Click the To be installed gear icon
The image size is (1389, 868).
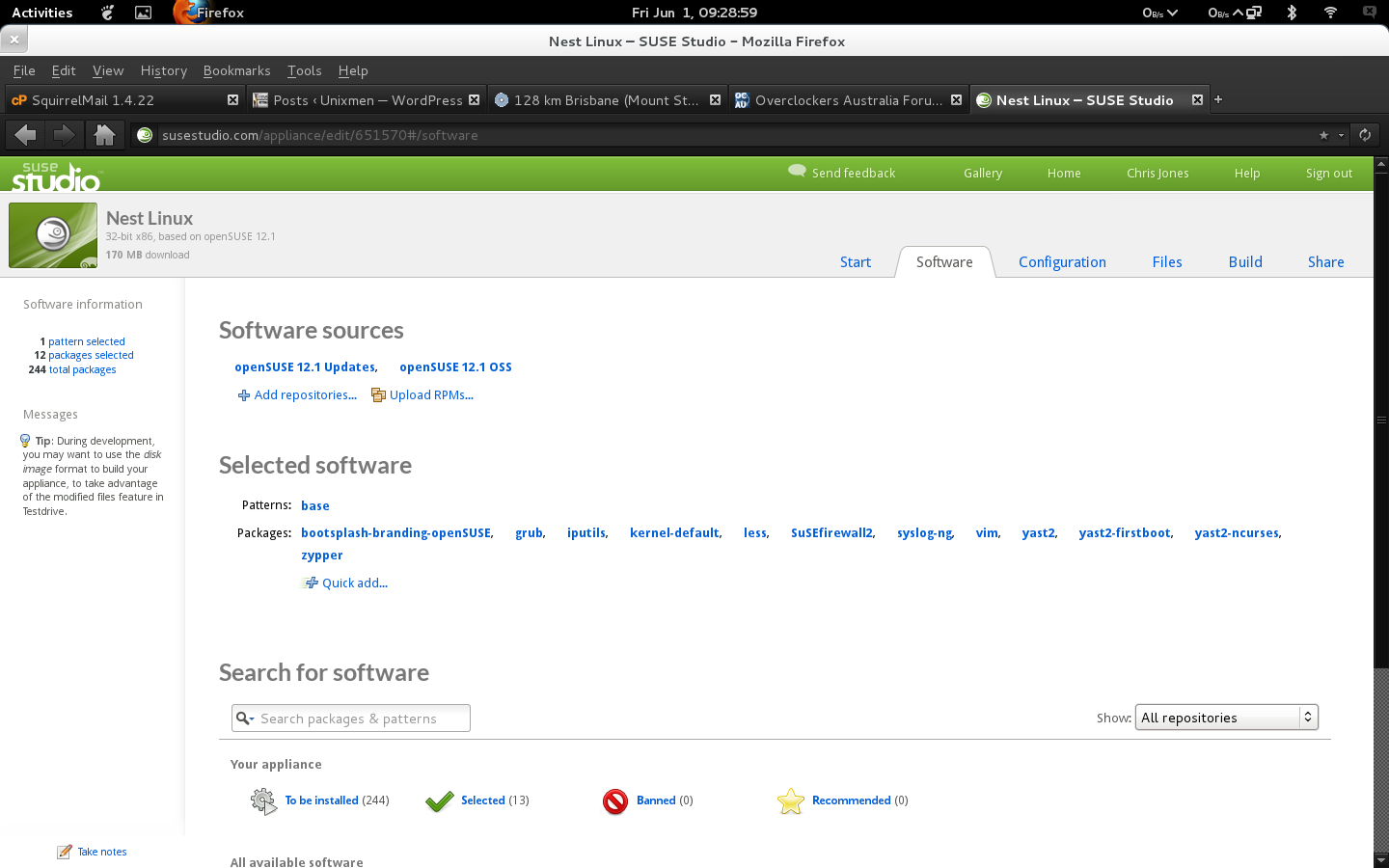263,800
